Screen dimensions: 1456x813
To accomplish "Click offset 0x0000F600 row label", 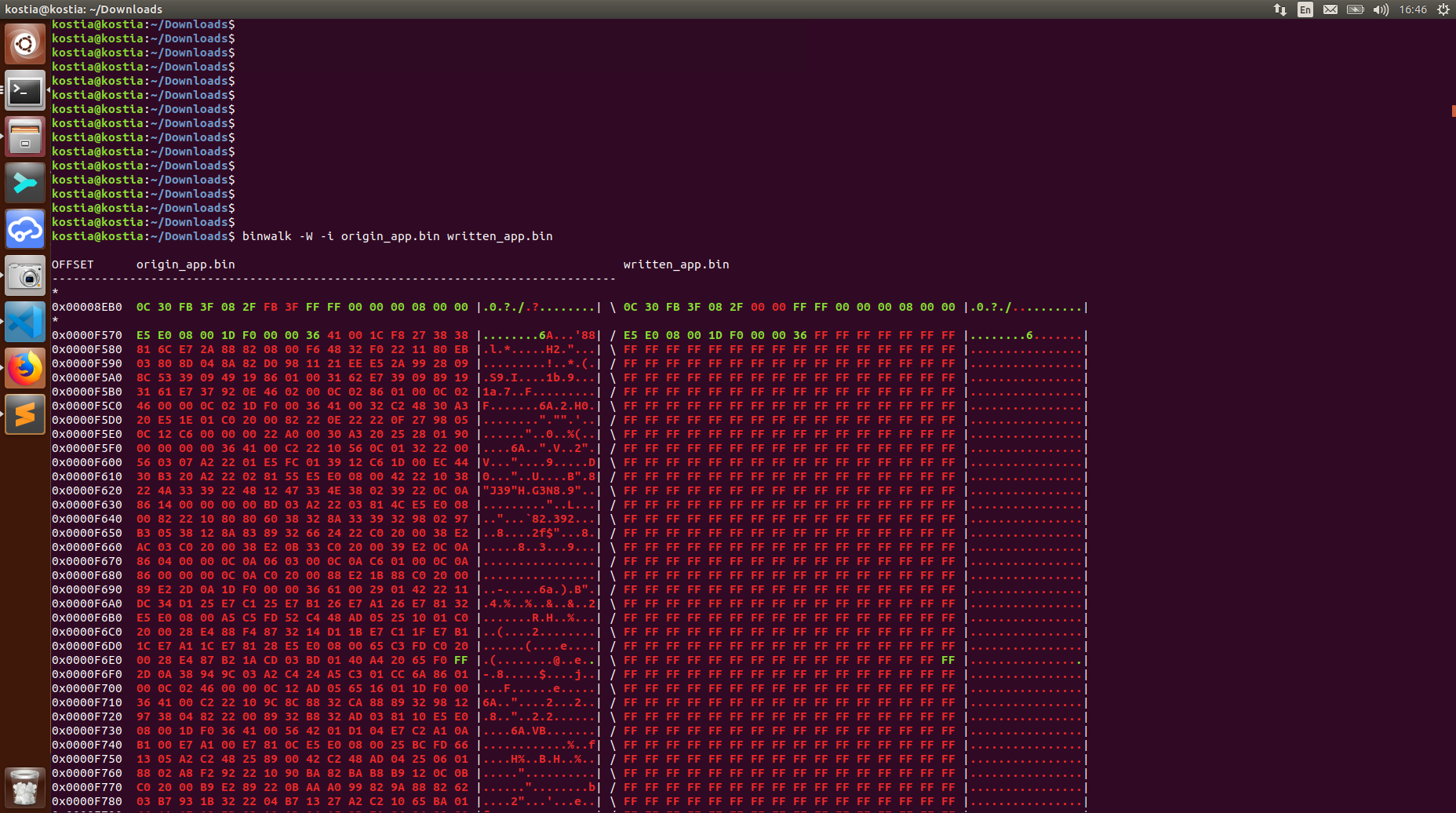I will pos(87,462).
